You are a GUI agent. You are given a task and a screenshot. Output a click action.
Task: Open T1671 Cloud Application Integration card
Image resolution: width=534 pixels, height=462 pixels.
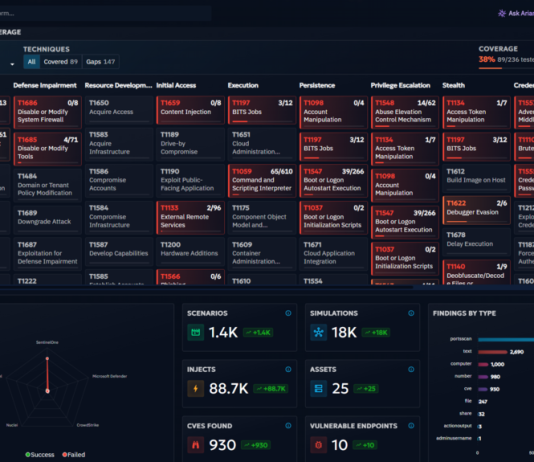tap(333, 254)
